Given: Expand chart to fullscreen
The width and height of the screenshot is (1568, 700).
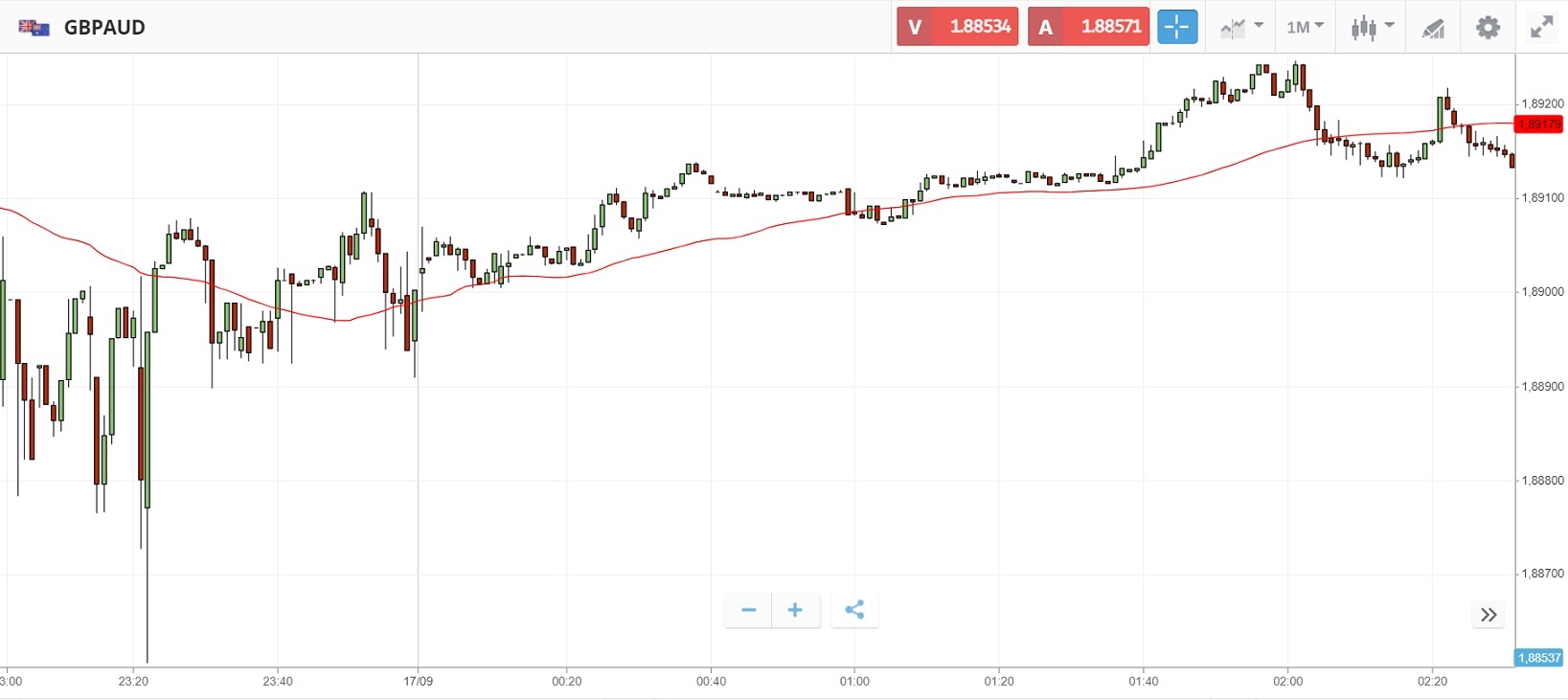Looking at the screenshot, I should point(1541,27).
